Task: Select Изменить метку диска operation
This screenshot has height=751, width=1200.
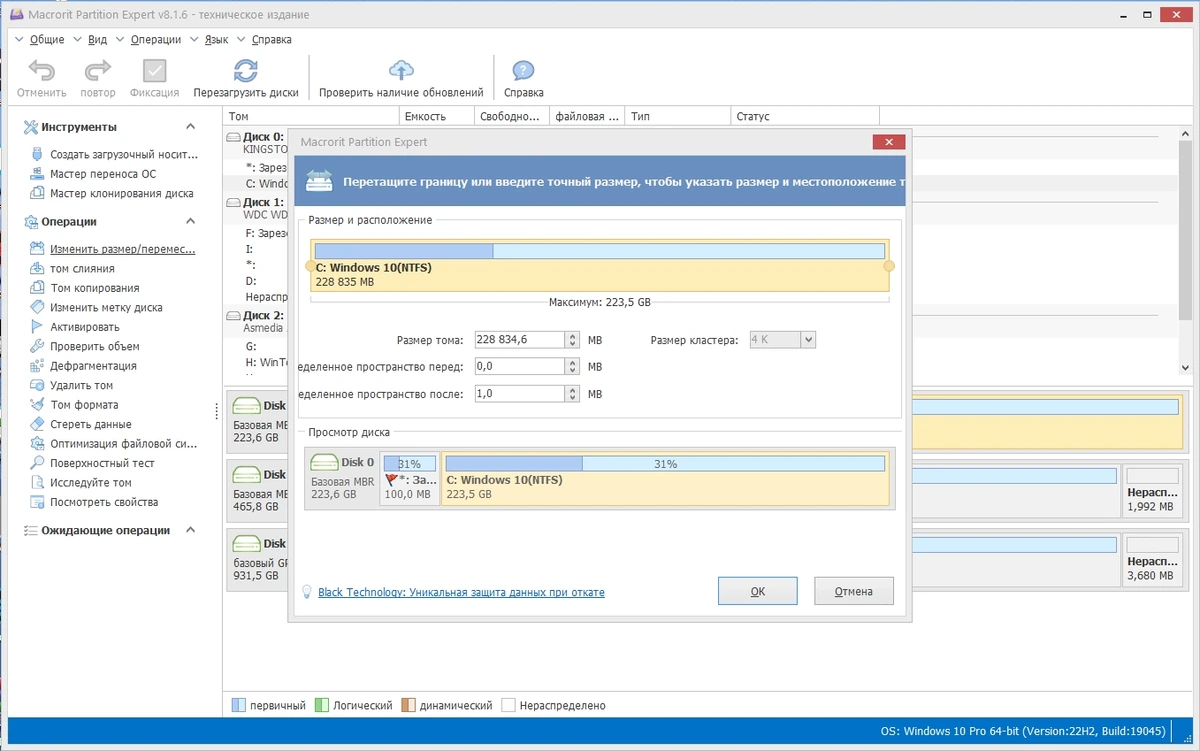Action: point(106,307)
